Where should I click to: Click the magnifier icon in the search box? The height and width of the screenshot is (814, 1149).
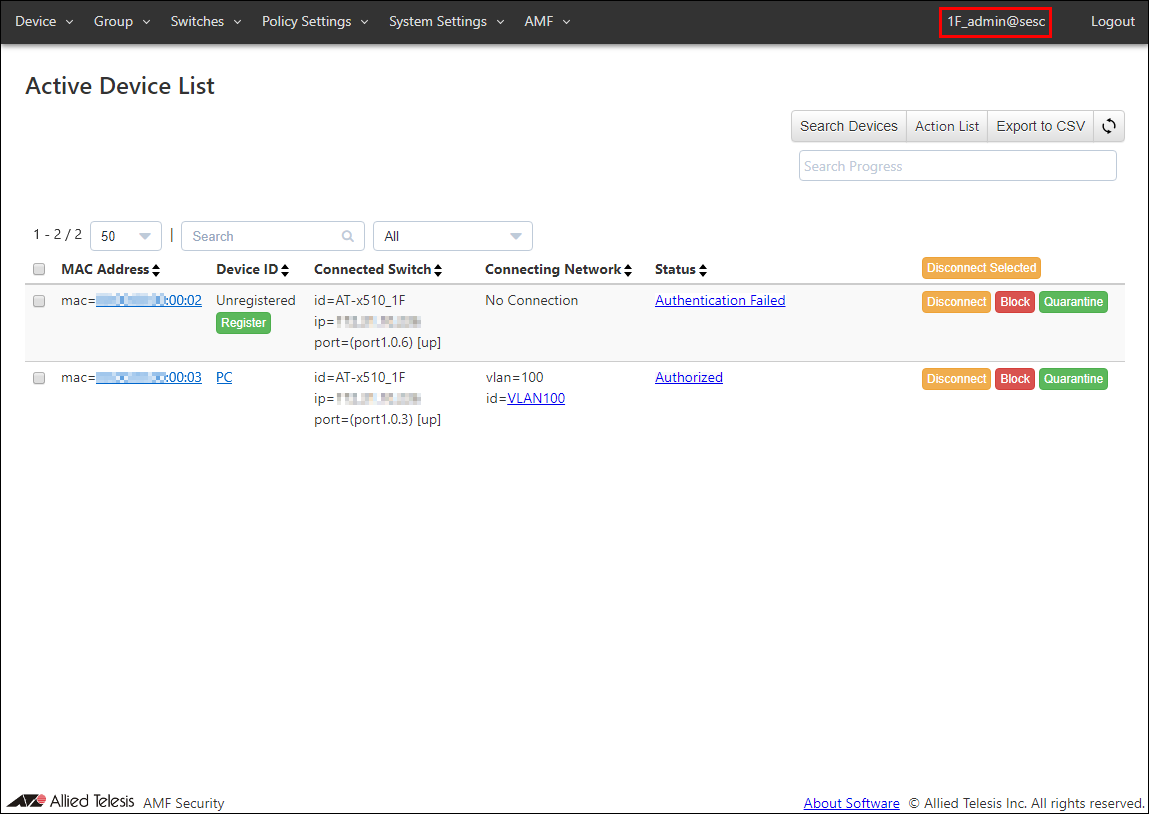pyautogui.click(x=348, y=237)
